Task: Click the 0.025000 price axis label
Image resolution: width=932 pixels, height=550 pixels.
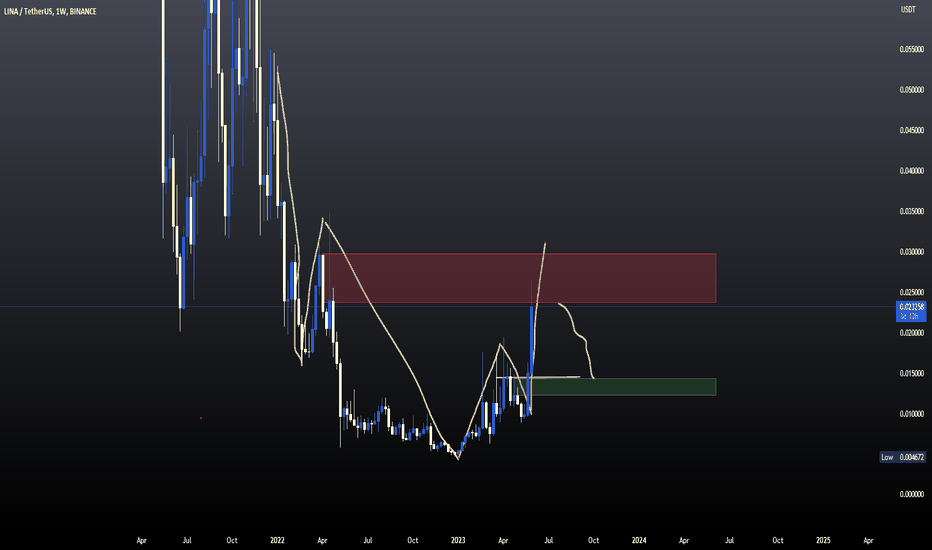Action: (912, 292)
